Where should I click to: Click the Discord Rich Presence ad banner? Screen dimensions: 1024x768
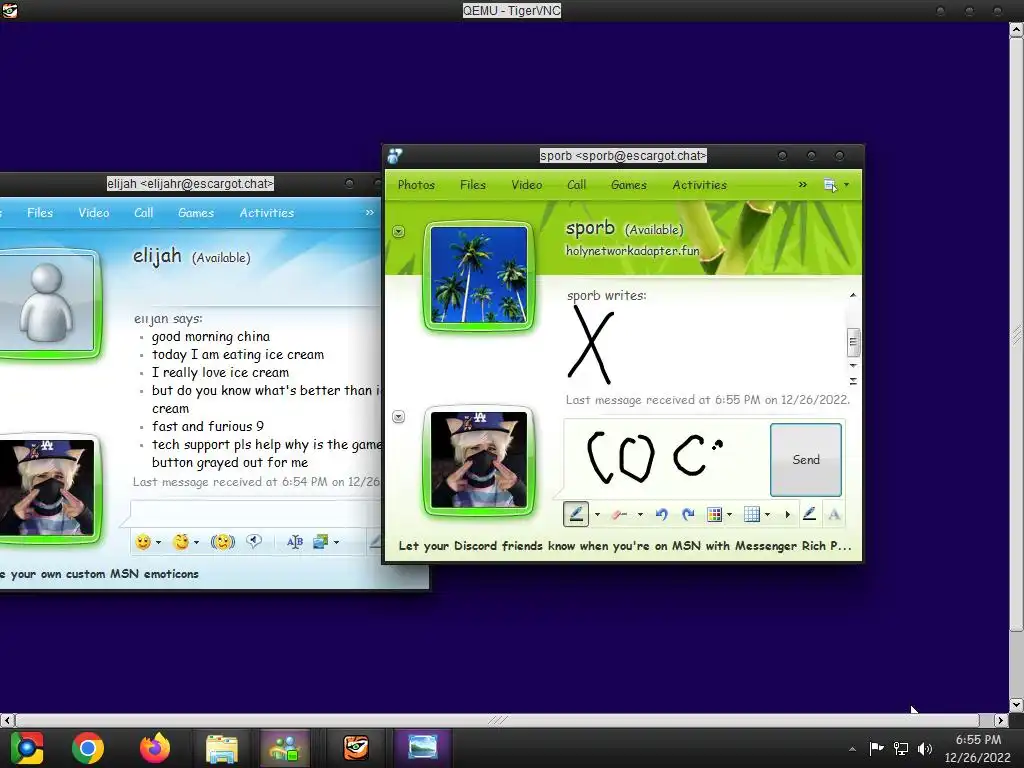[x=624, y=546]
